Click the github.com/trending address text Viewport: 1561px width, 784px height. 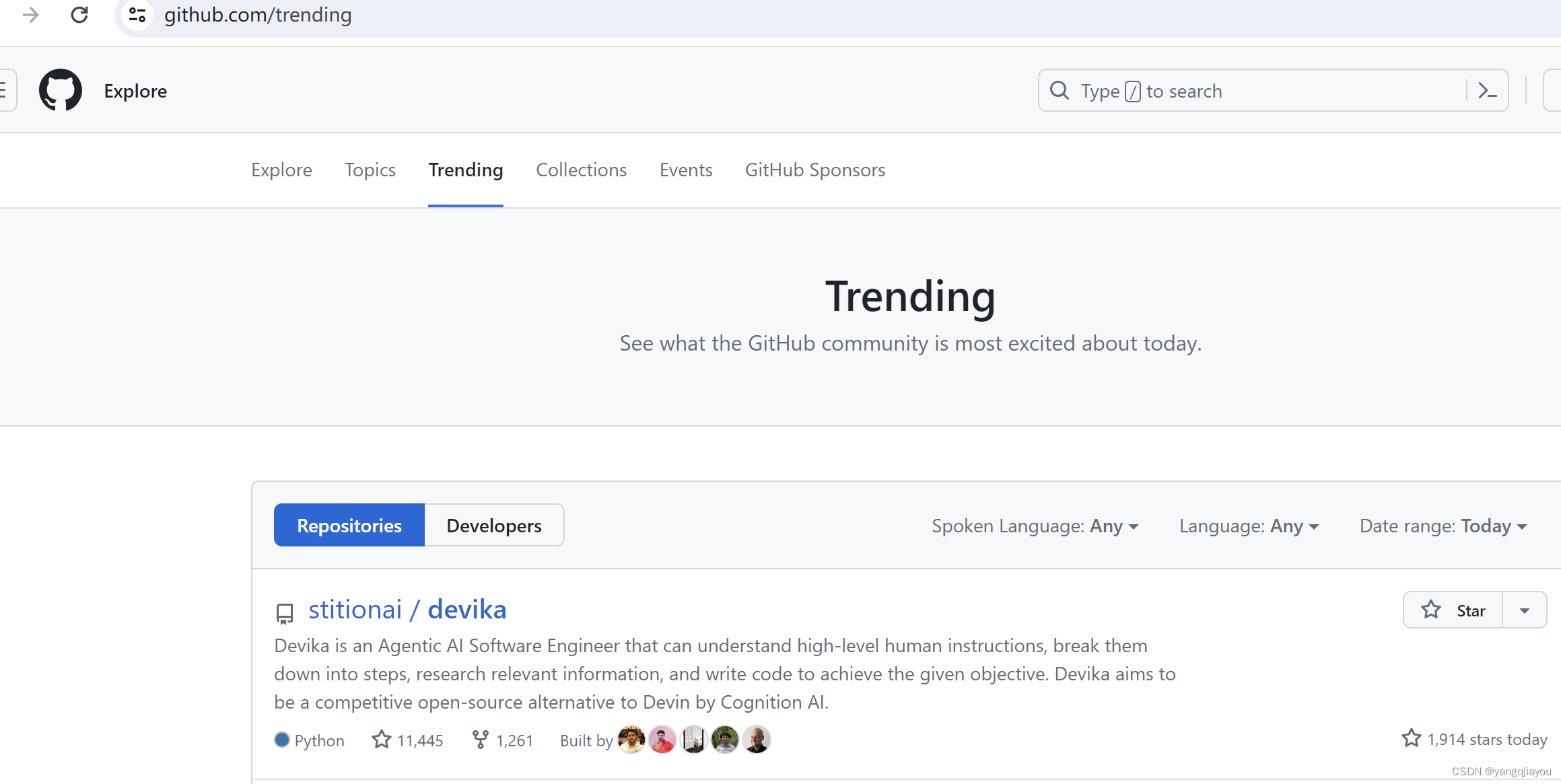click(x=258, y=14)
